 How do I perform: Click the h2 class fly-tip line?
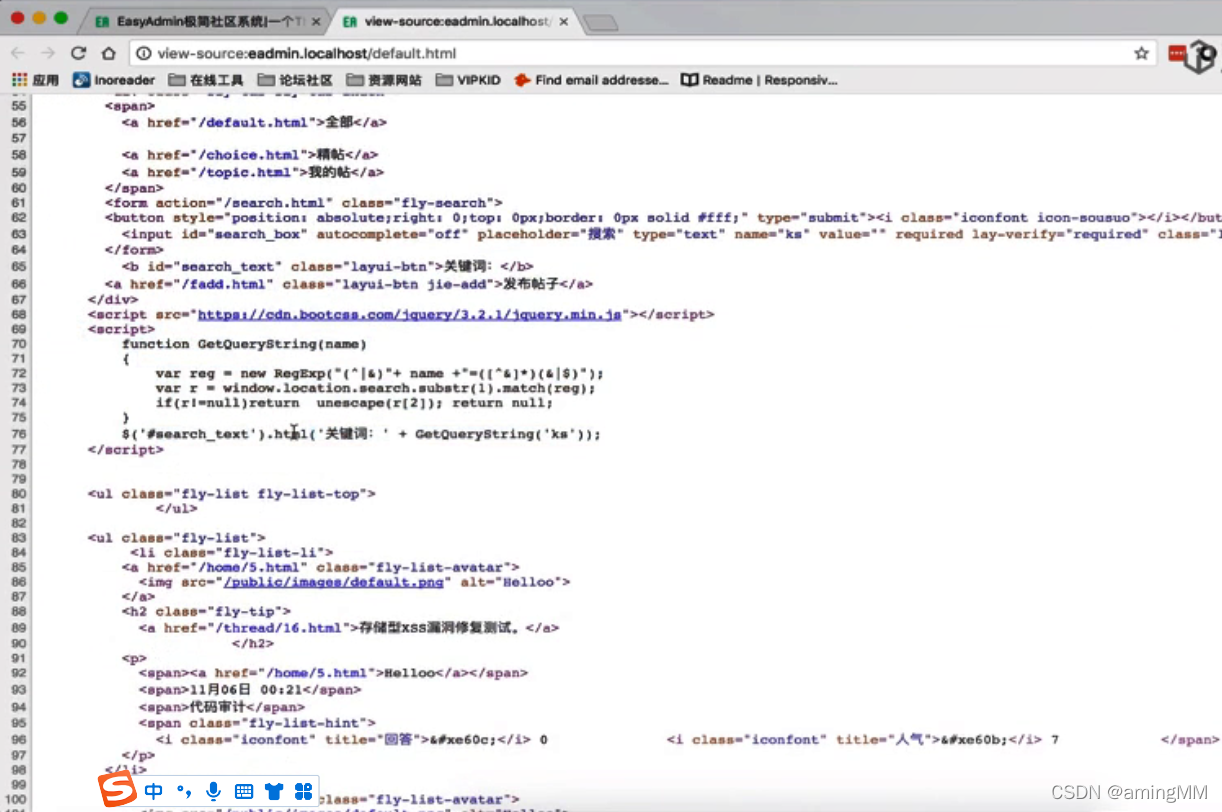click(207, 611)
